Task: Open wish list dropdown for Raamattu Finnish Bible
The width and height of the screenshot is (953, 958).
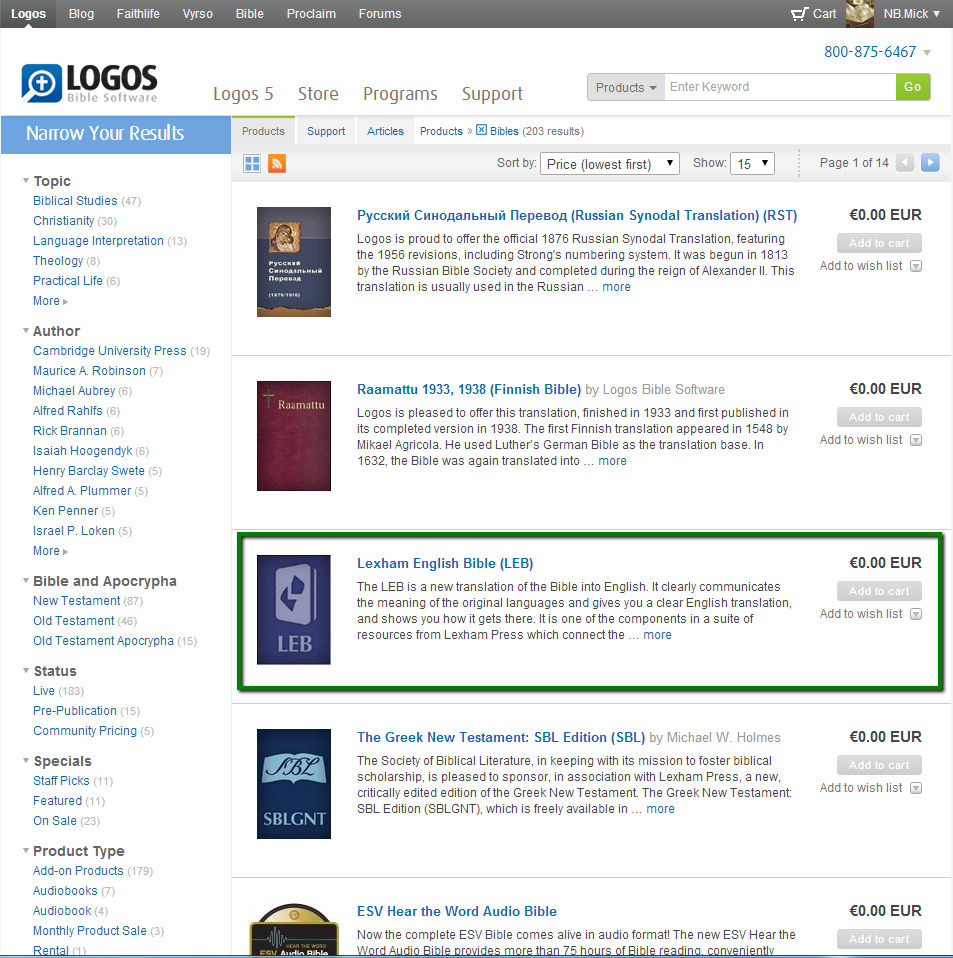Action: point(916,440)
